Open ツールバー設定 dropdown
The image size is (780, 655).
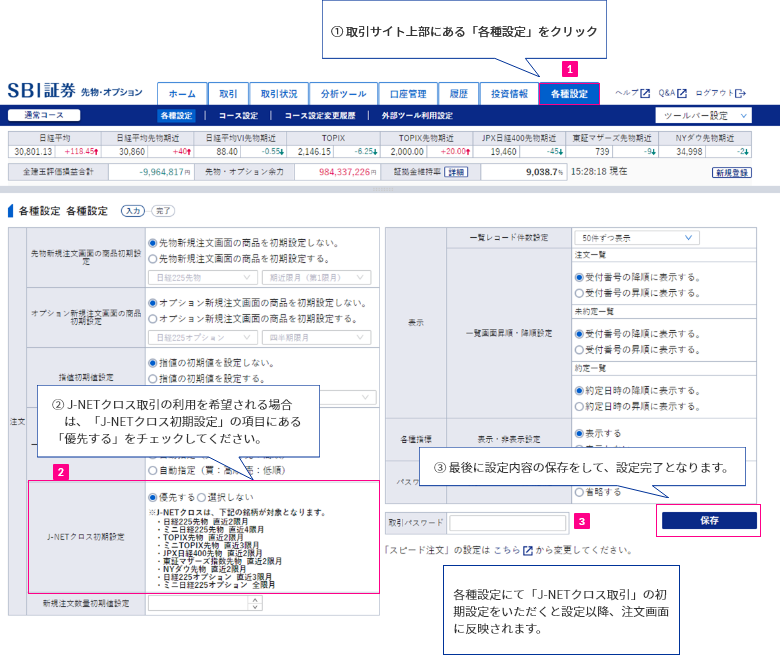point(703,115)
